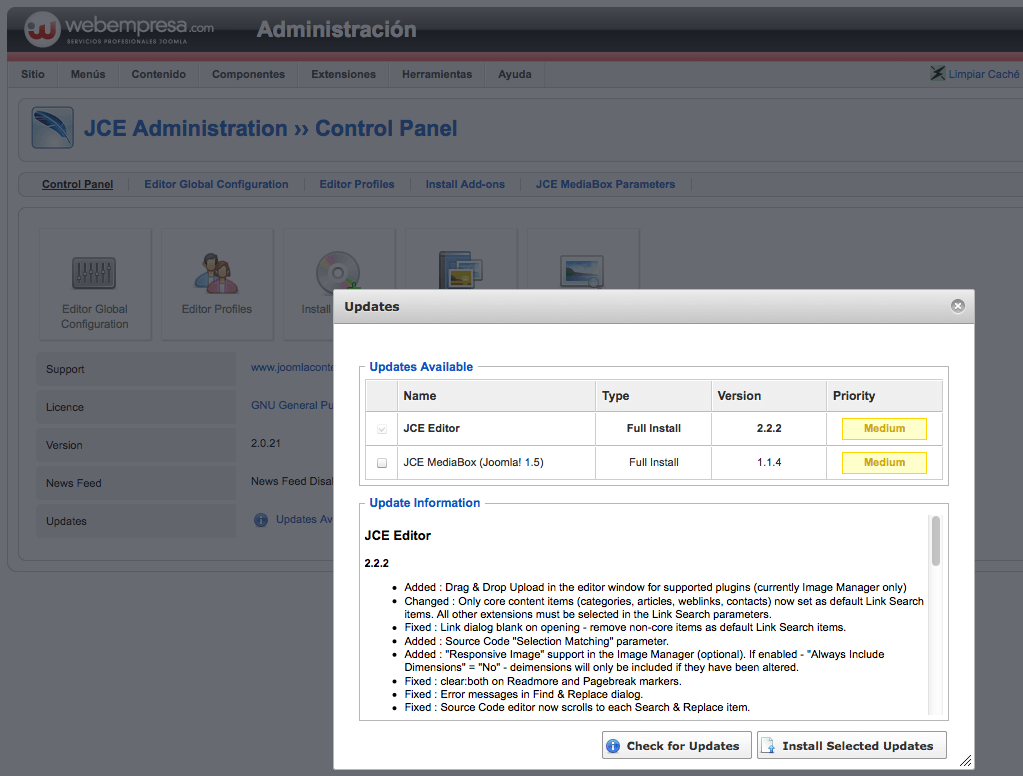Open the Sitio menu
Screen dimensions: 1023x776
[33, 74]
